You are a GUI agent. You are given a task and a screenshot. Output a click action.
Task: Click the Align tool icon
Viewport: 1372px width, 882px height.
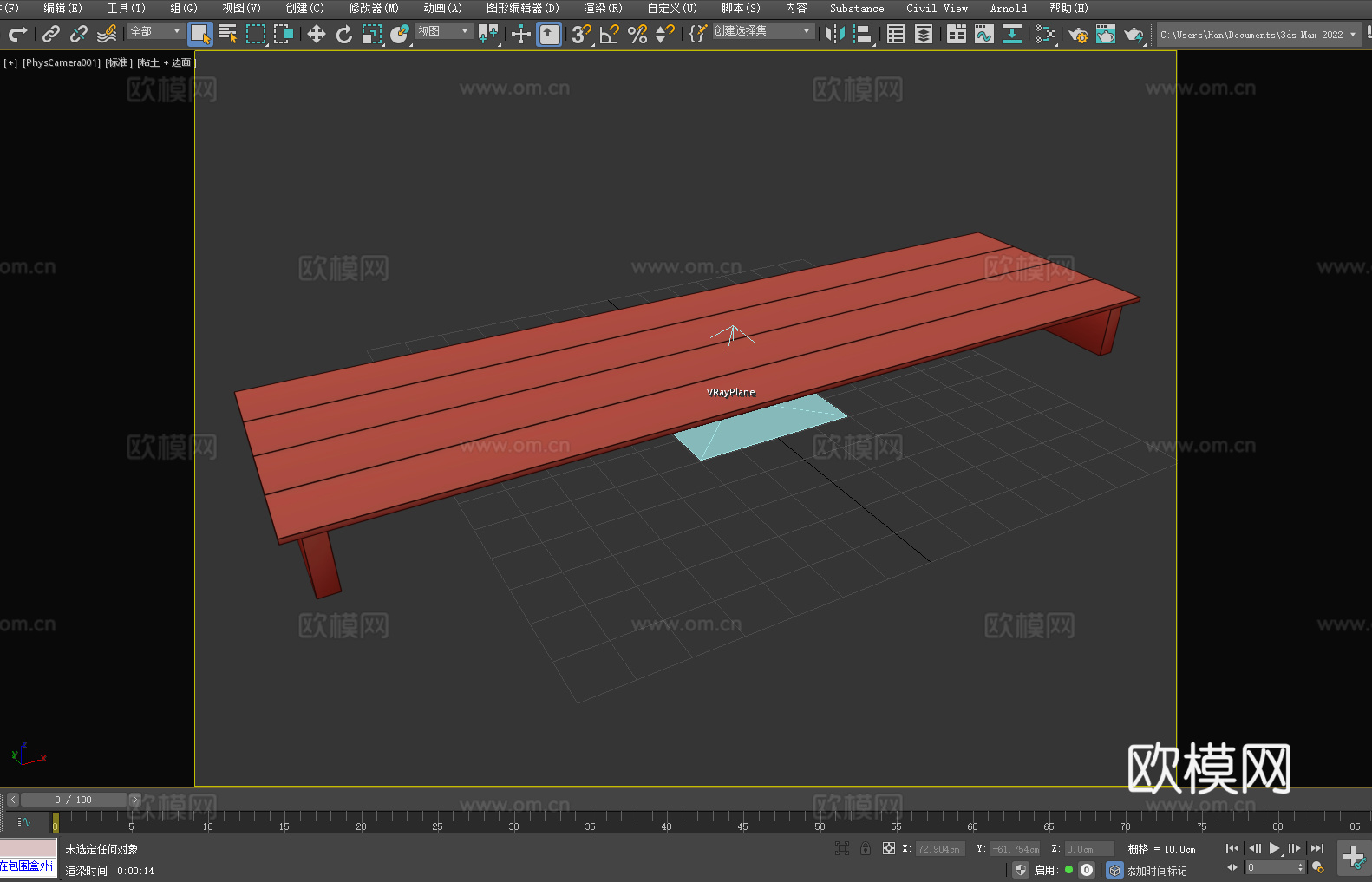(x=863, y=34)
